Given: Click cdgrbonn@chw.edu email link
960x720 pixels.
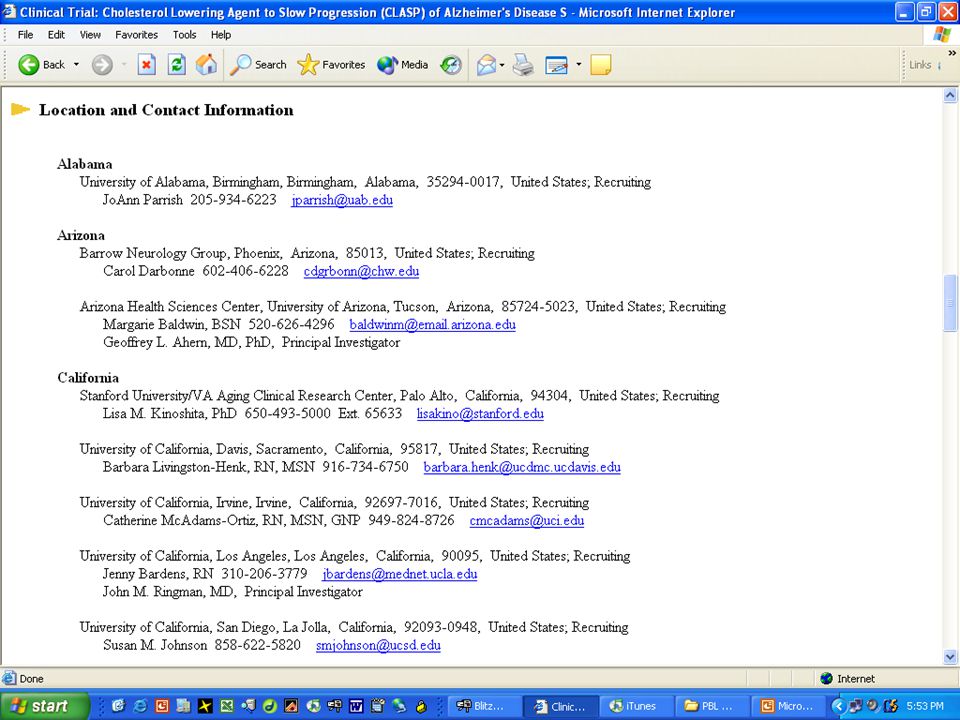Looking at the screenshot, I should click(x=361, y=271).
